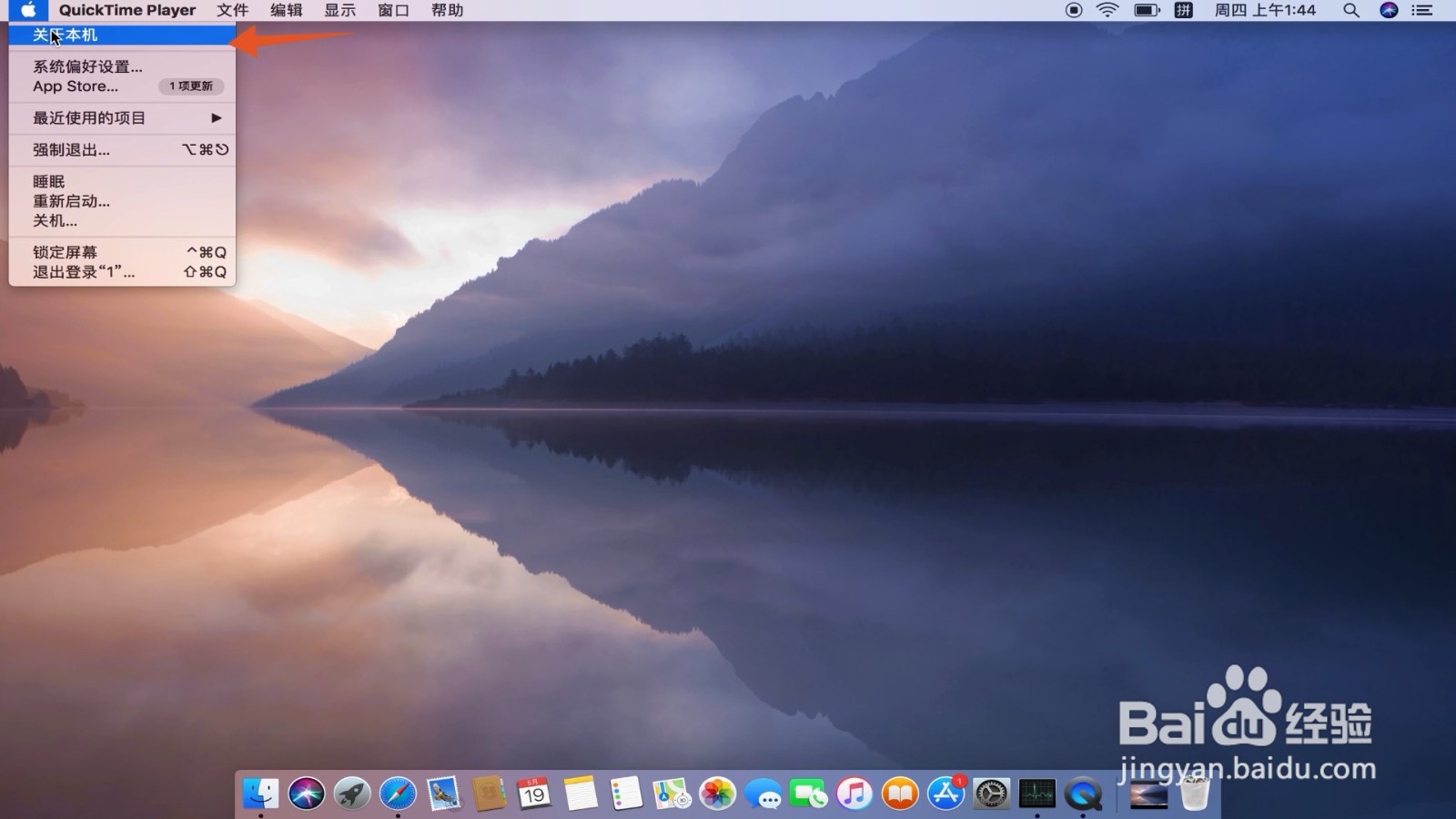Image resolution: width=1456 pixels, height=819 pixels.
Task: Open the 帮助 menu
Action: (447, 10)
